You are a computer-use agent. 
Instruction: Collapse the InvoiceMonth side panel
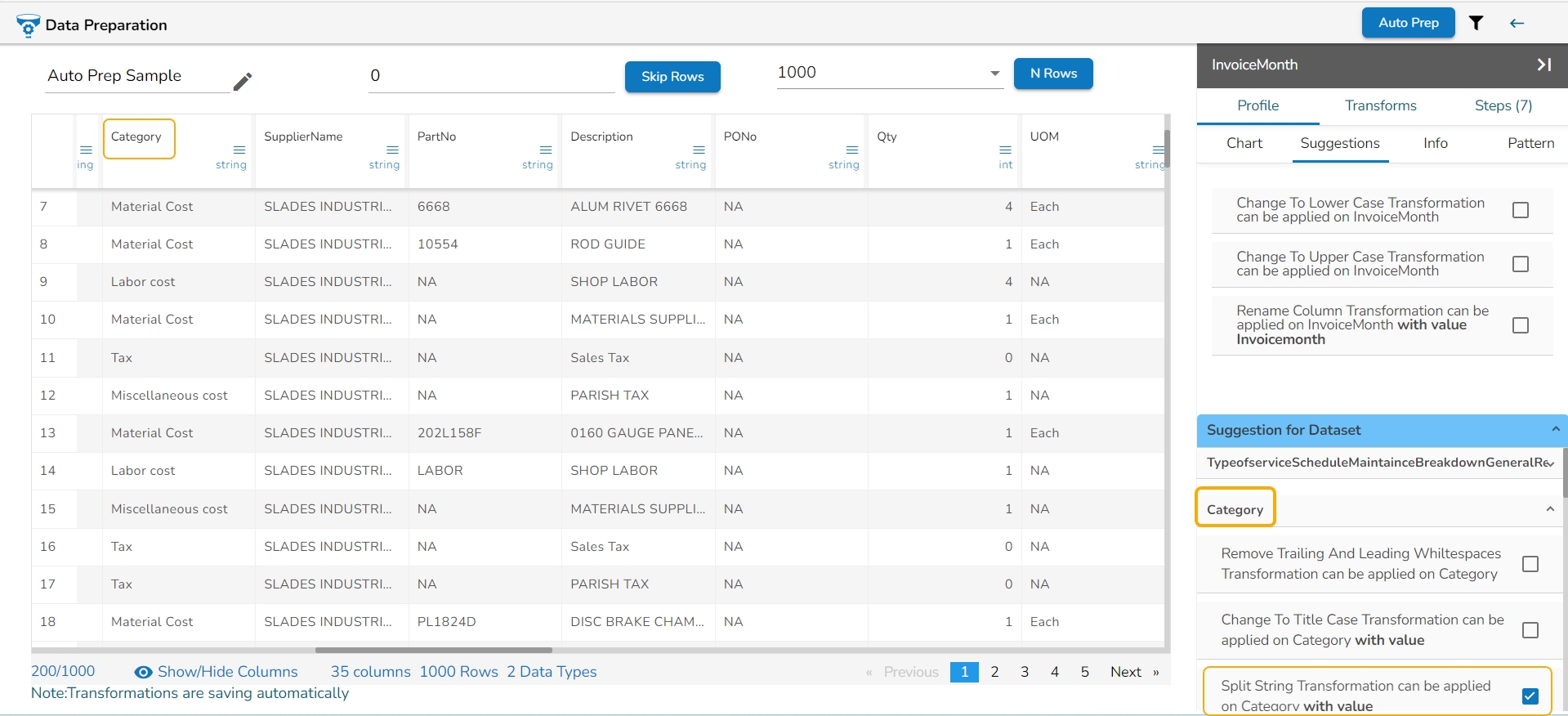pos(1543,65)
